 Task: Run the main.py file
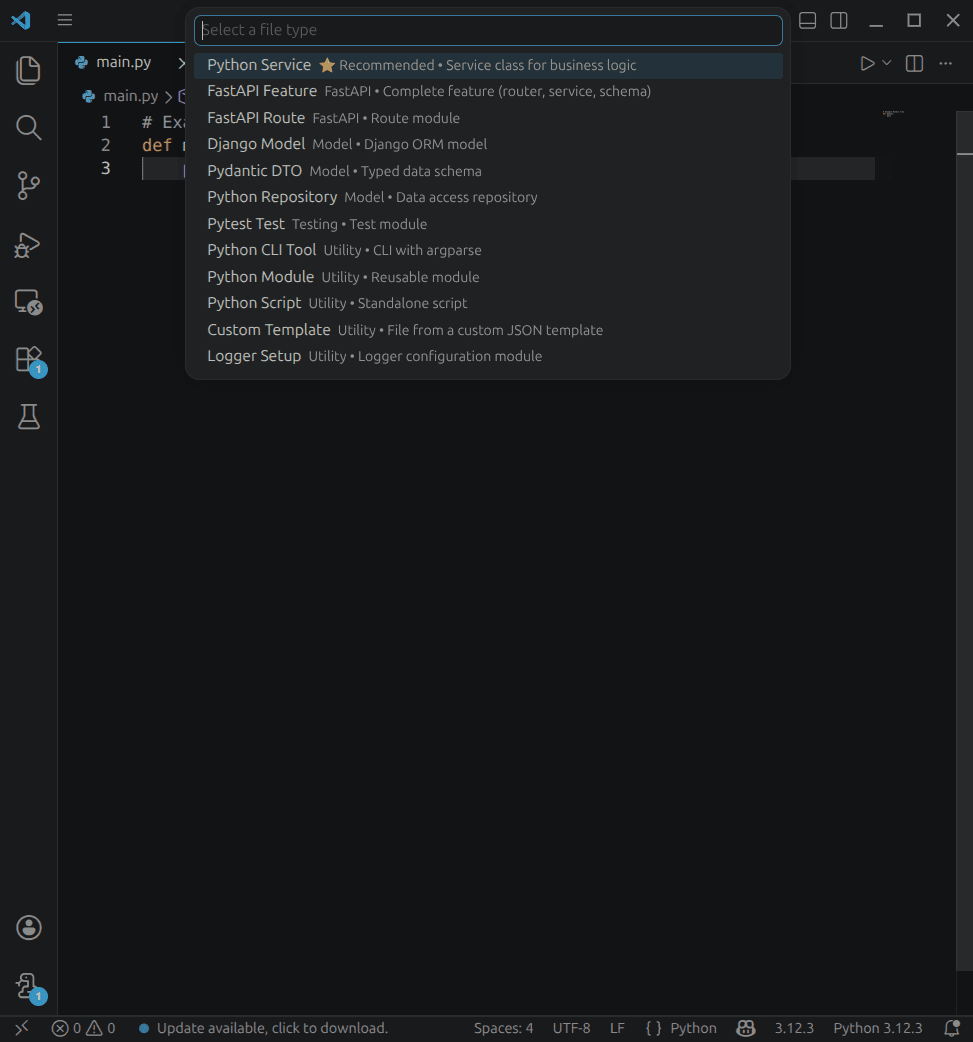865,62
